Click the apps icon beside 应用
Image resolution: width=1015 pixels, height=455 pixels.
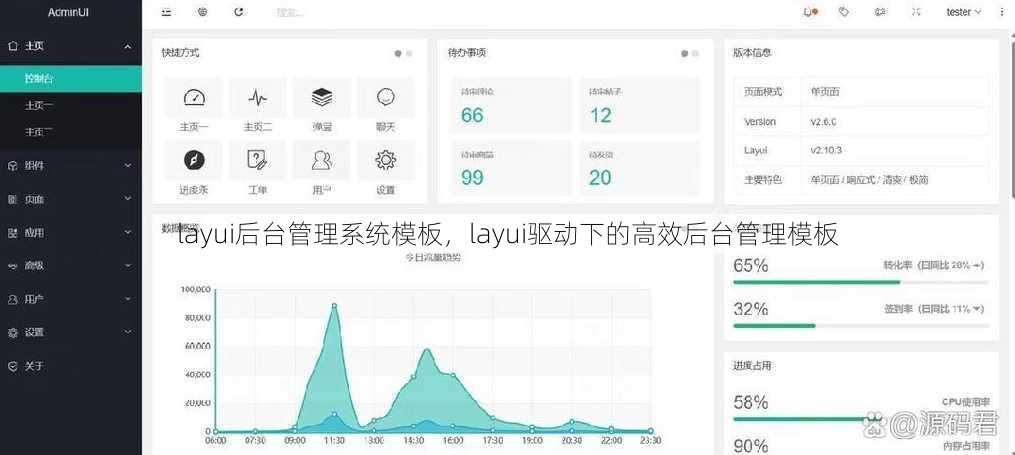pos(12,232)
